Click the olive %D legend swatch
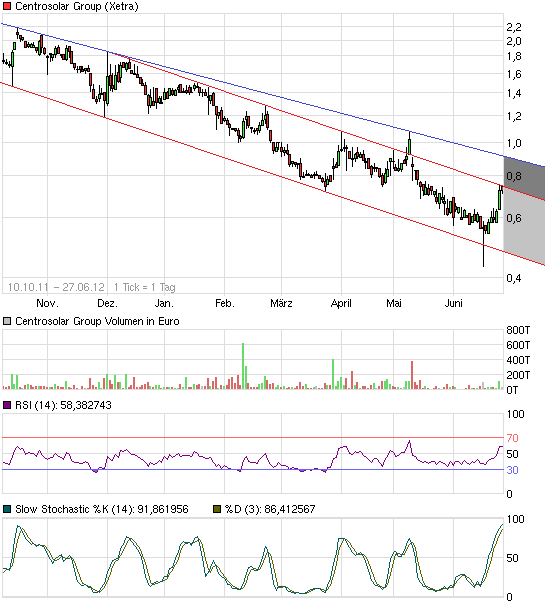Viewport: 545px width, 606px height. coord(217,509)
